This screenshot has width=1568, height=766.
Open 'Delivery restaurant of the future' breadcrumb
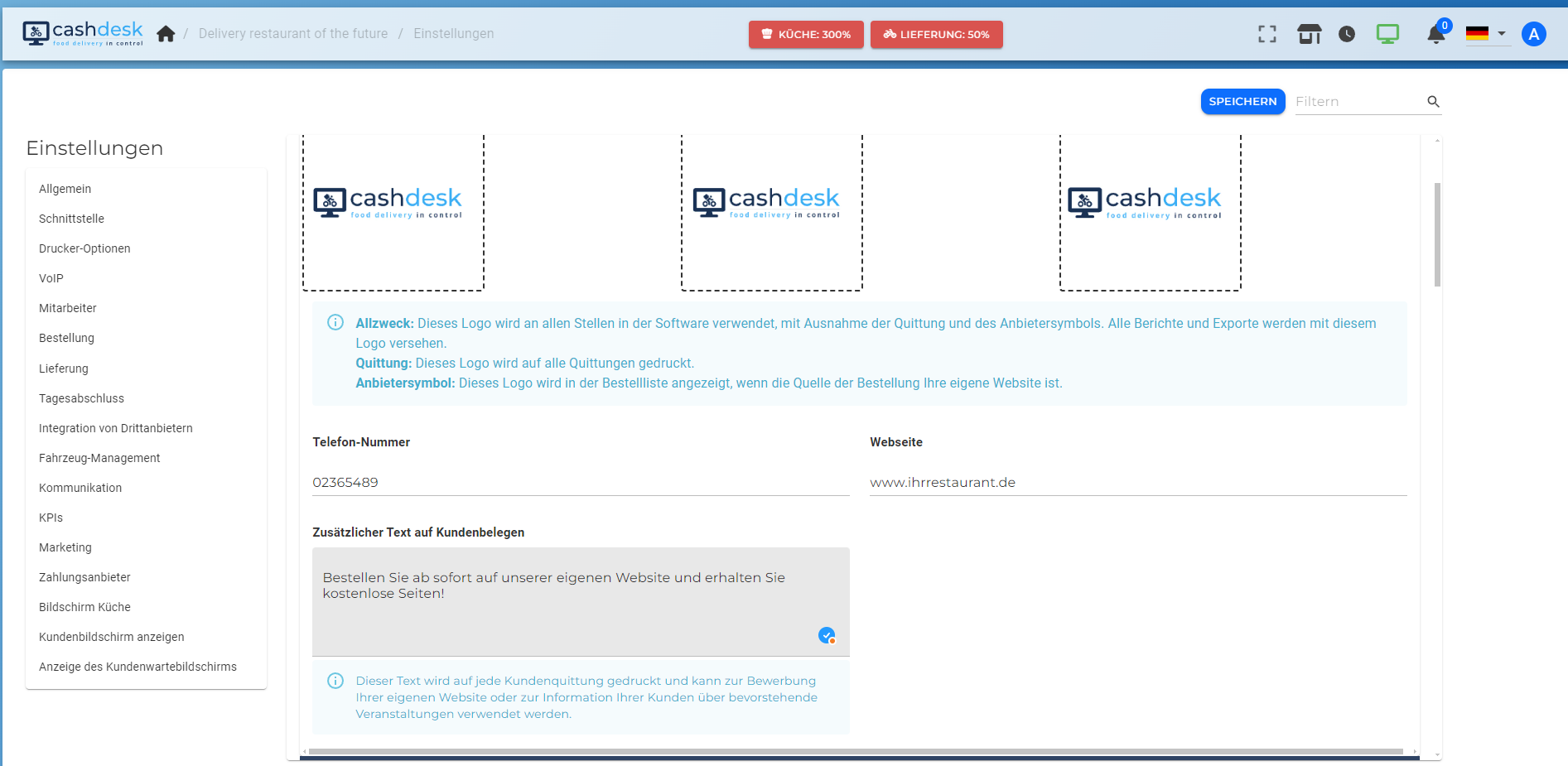(293, 34)
